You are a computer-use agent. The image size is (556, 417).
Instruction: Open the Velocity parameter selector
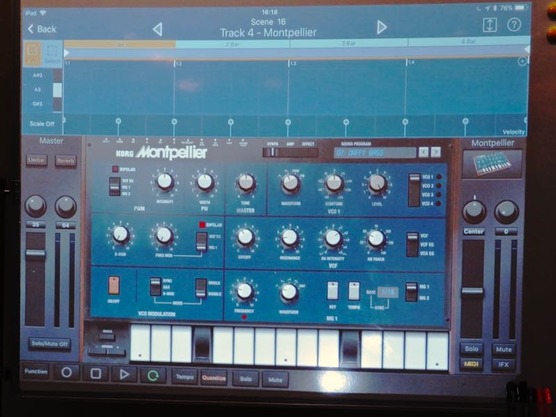pos(513,132)
